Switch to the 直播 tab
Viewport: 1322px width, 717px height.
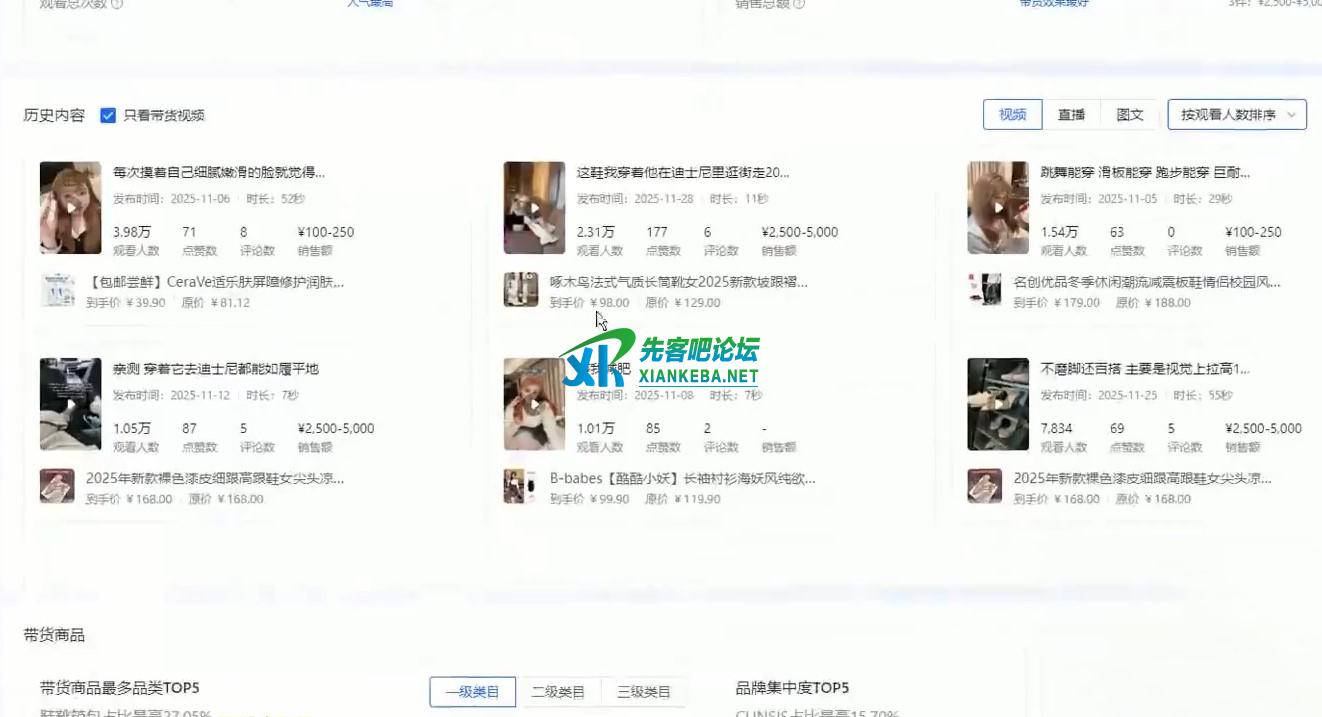pos(1071,115)
